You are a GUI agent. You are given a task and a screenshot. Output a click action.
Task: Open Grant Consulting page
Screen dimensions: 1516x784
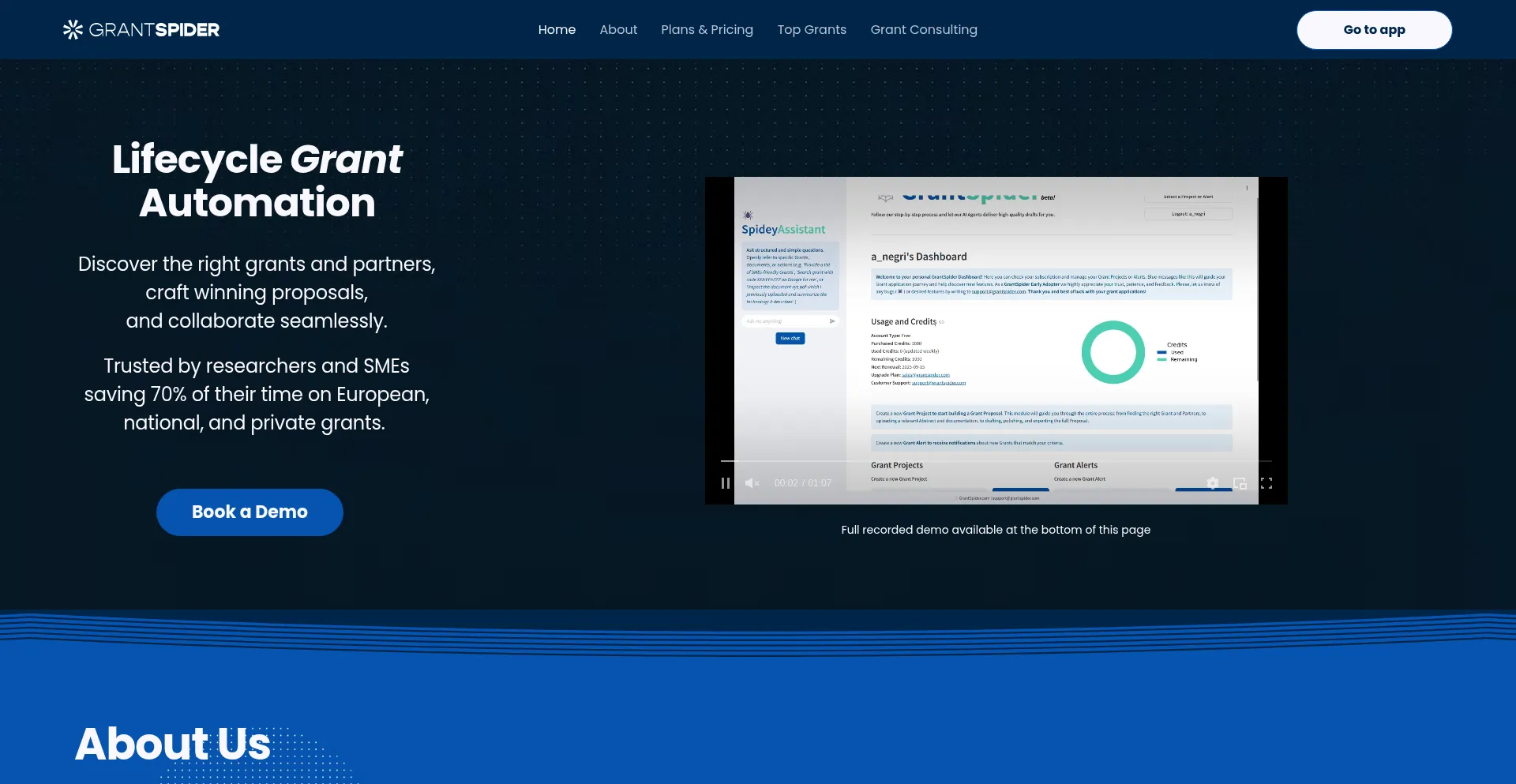(924, 30)
